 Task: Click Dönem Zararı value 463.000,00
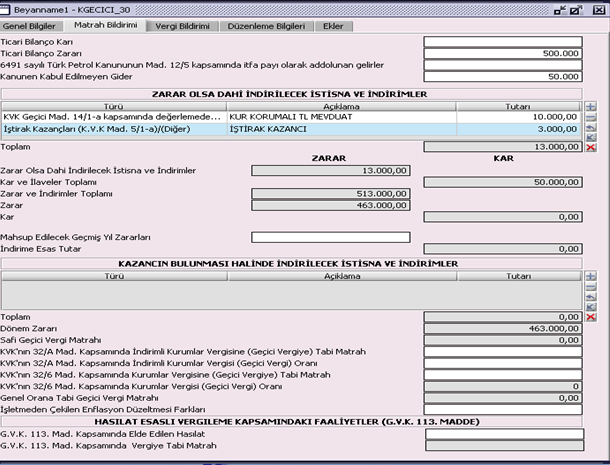pos(503,328)
